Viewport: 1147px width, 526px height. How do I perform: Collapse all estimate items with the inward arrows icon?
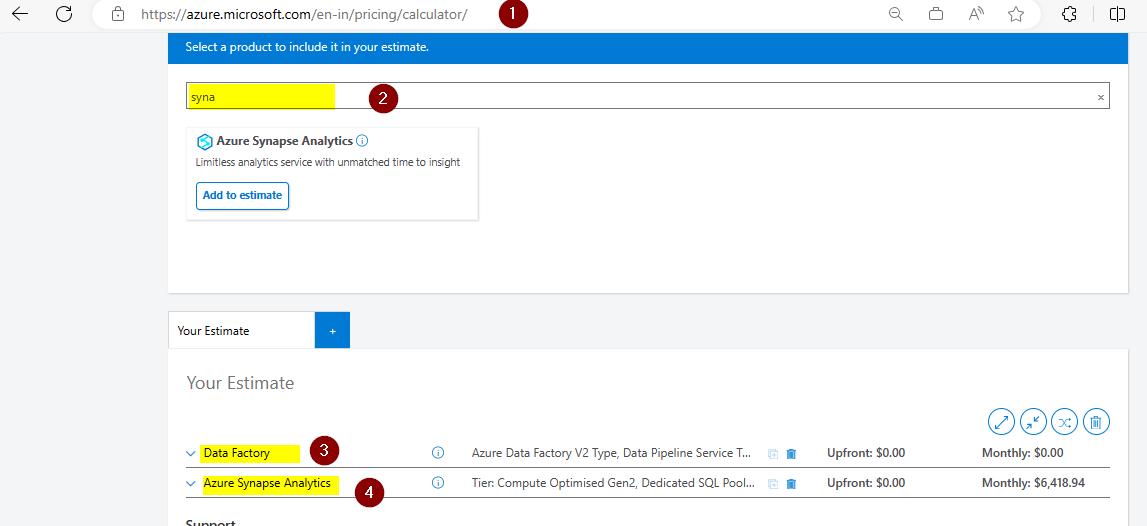click(x=1033, y=422)
